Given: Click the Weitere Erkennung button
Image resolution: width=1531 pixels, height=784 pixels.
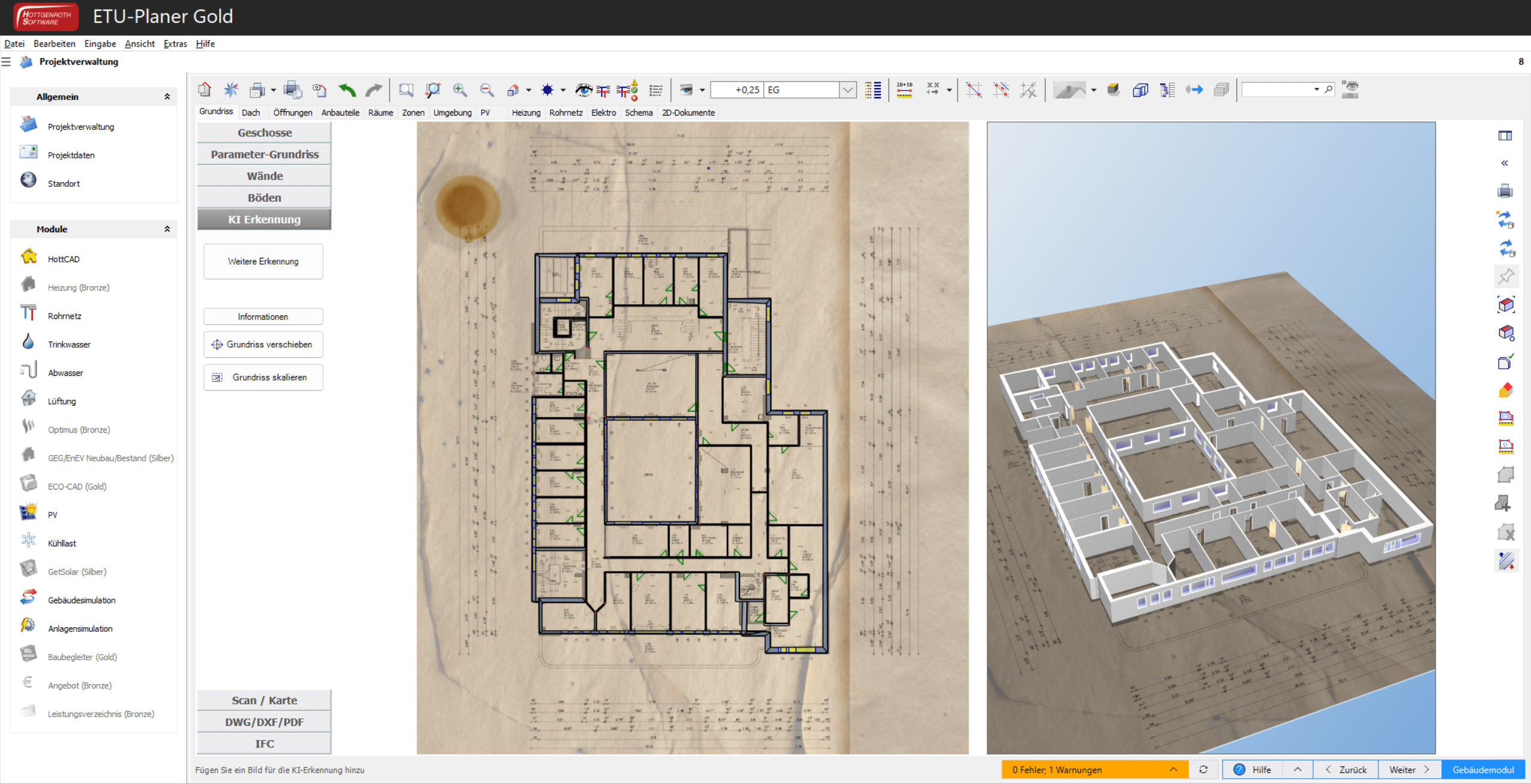Looking at the screenshot, I should tap(263, 261).
